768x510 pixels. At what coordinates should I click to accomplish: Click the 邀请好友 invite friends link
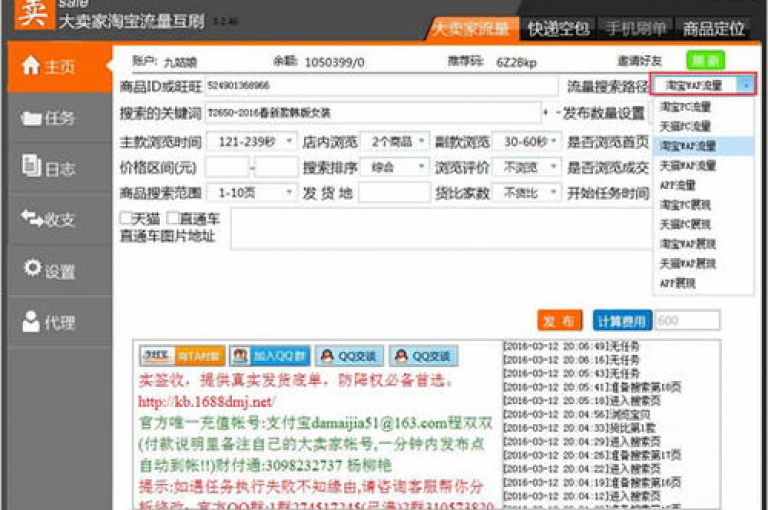[x=639, y=61]
